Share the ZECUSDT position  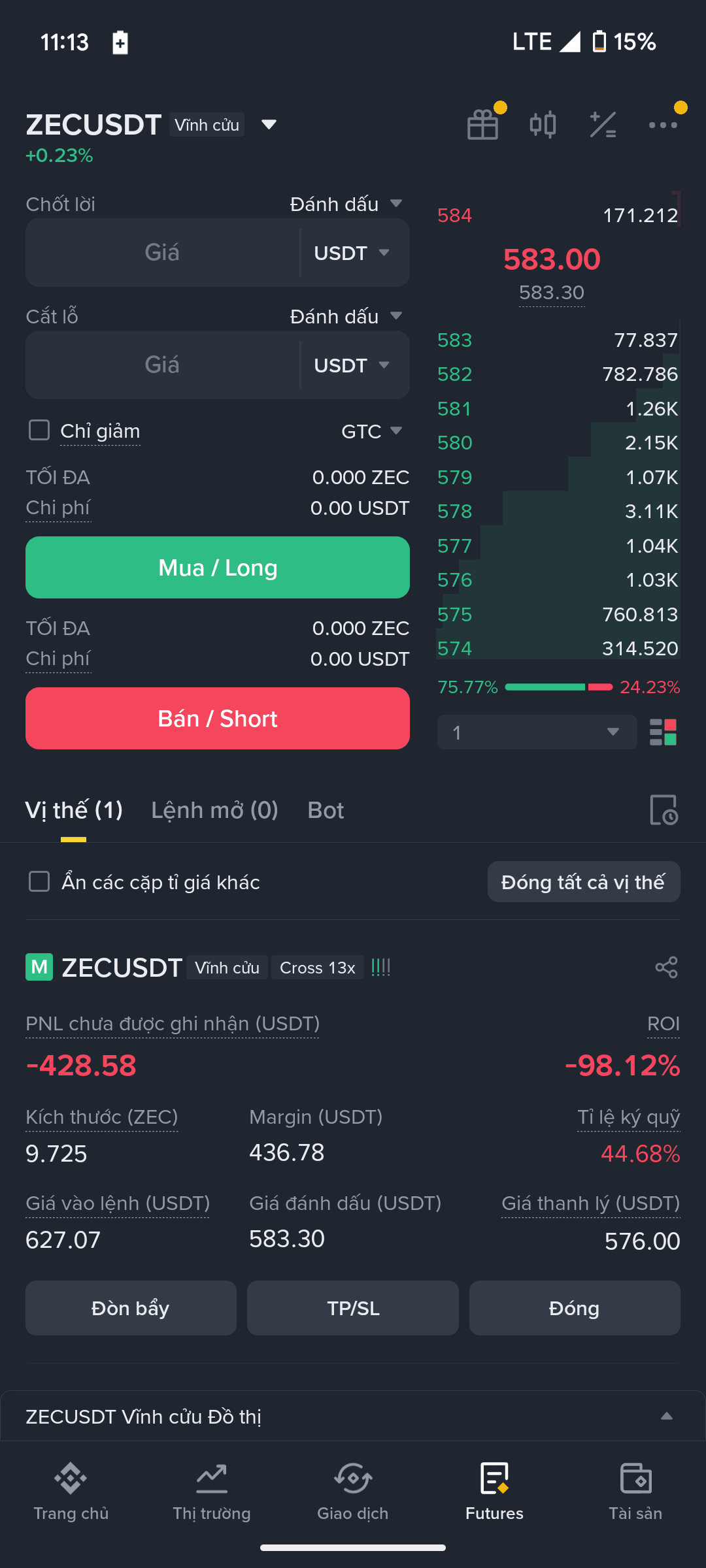click(666, 968)
